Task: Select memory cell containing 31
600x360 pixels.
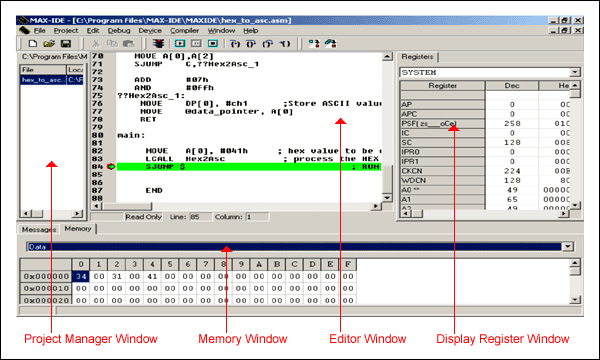Action: (117, 276)
